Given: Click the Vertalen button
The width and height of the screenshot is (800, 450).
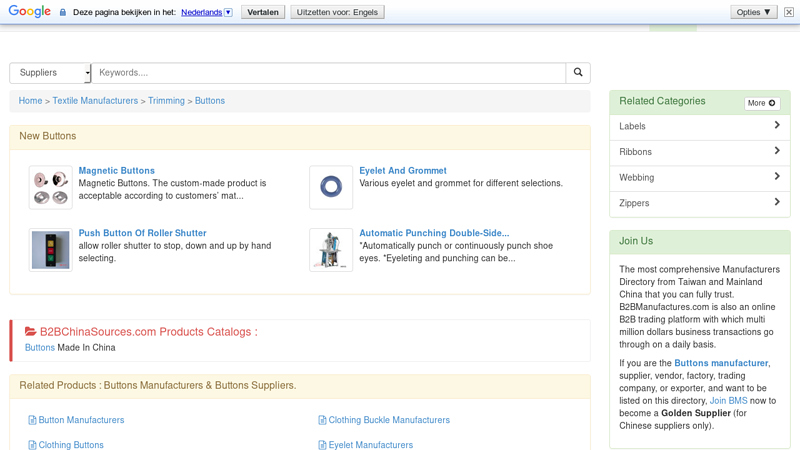Looking at the screenshot, I should coord(263,12).
